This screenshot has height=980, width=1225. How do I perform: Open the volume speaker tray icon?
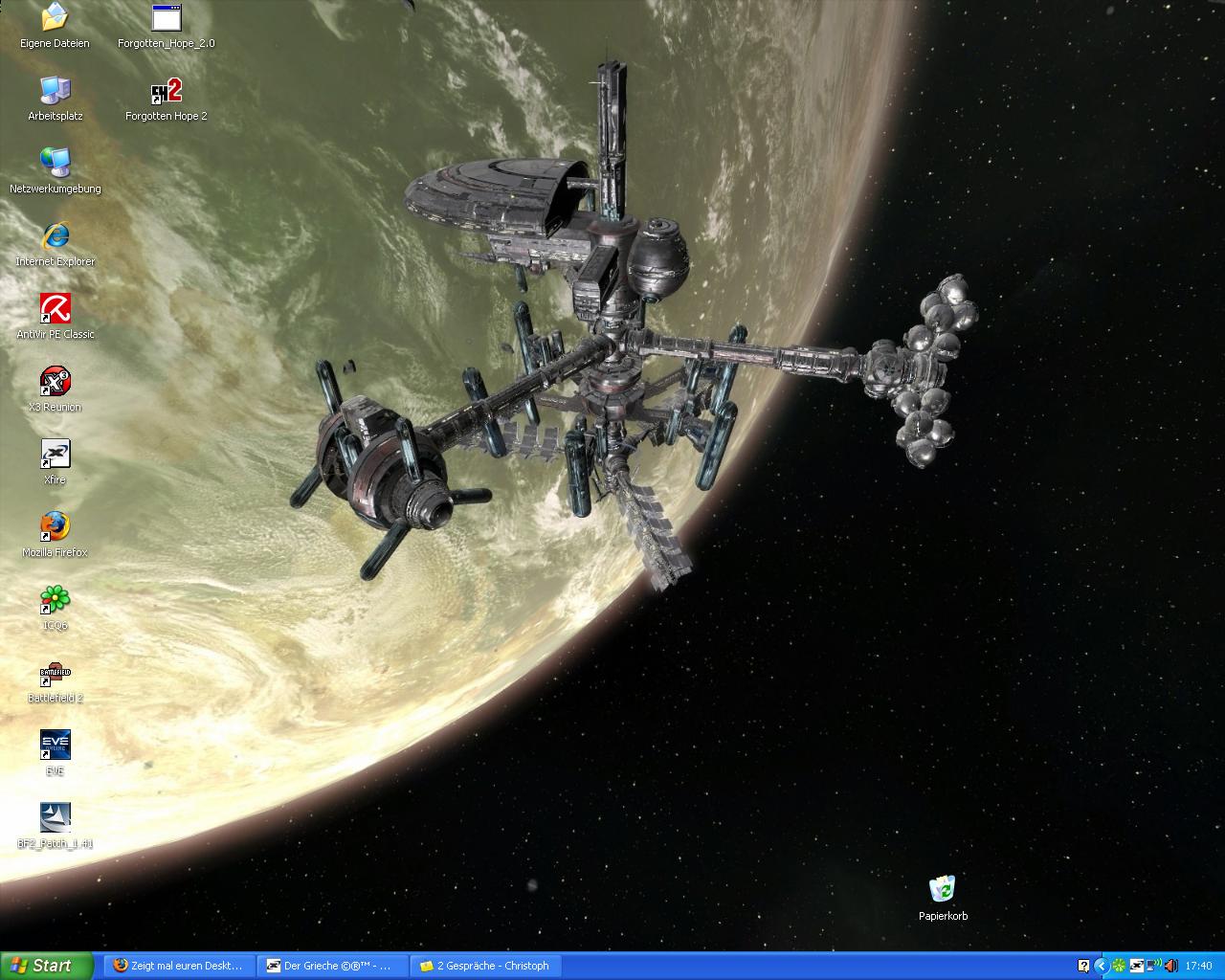[1169, 966]
